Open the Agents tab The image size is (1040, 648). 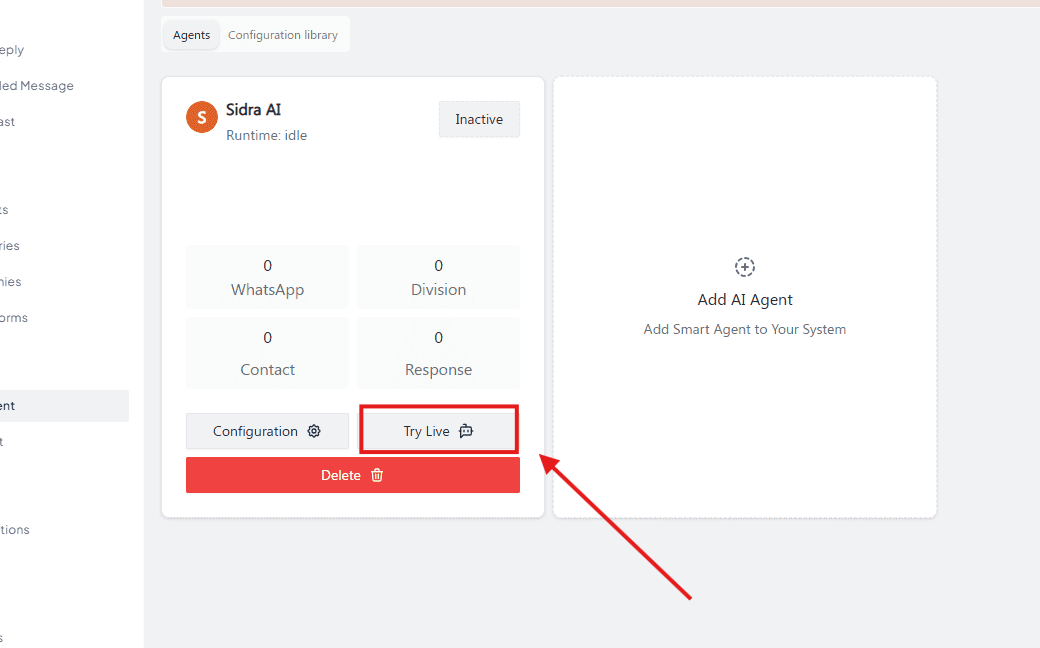coord(191,35)
